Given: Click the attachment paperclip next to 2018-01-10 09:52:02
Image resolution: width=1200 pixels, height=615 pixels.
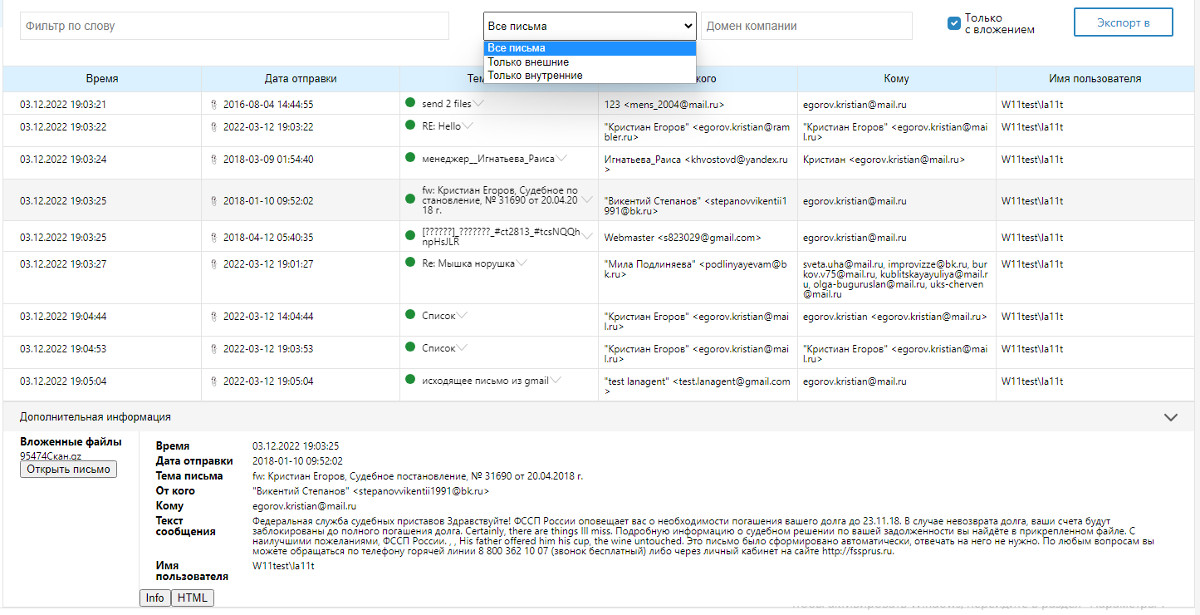Looking at the screenshot, I should point(214,201).
